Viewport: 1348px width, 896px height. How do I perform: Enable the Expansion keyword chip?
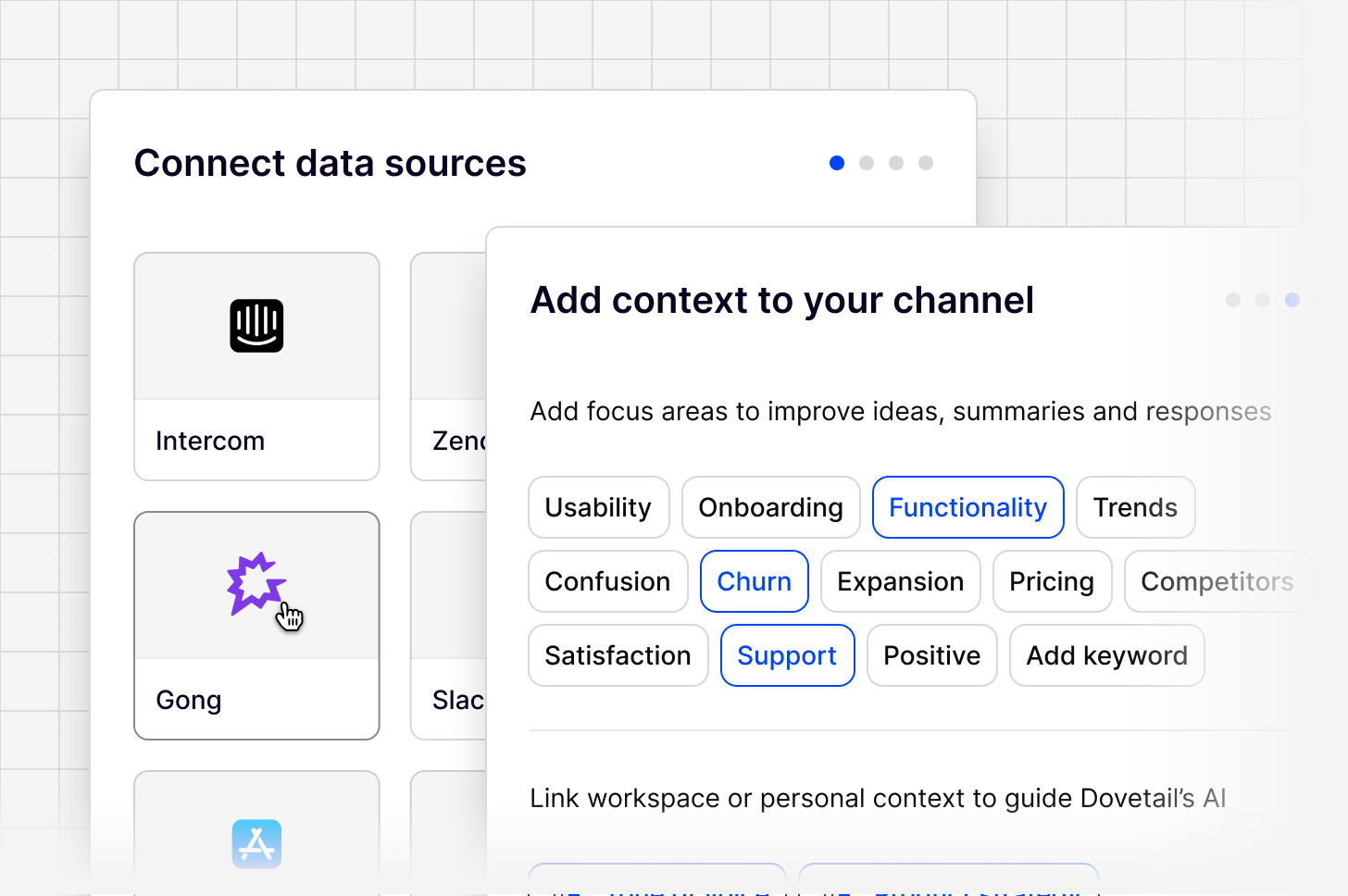tap(901, 581)
